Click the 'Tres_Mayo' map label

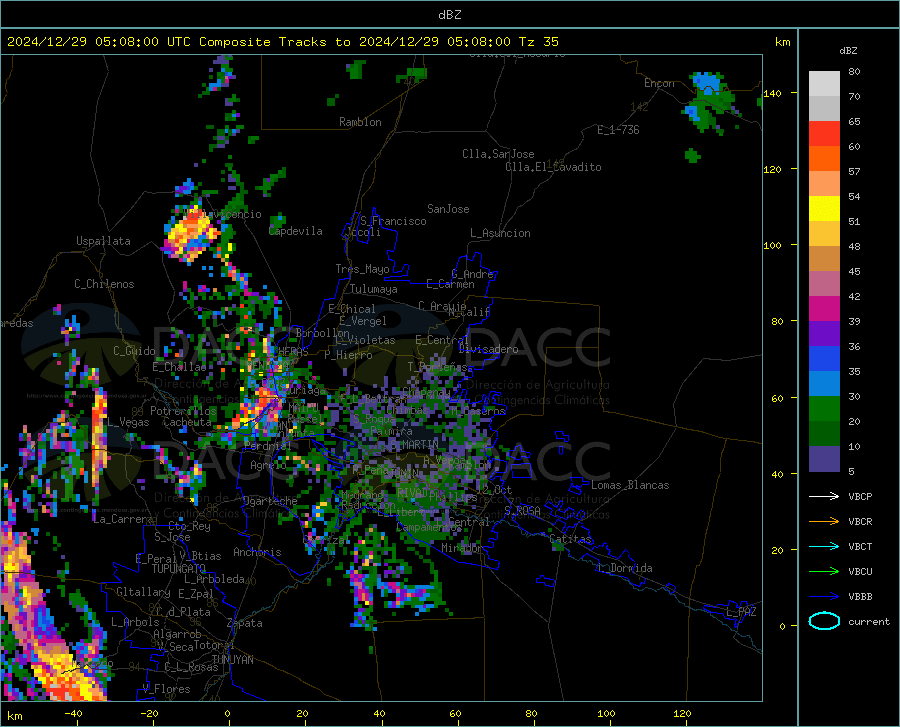pos(362,269)
